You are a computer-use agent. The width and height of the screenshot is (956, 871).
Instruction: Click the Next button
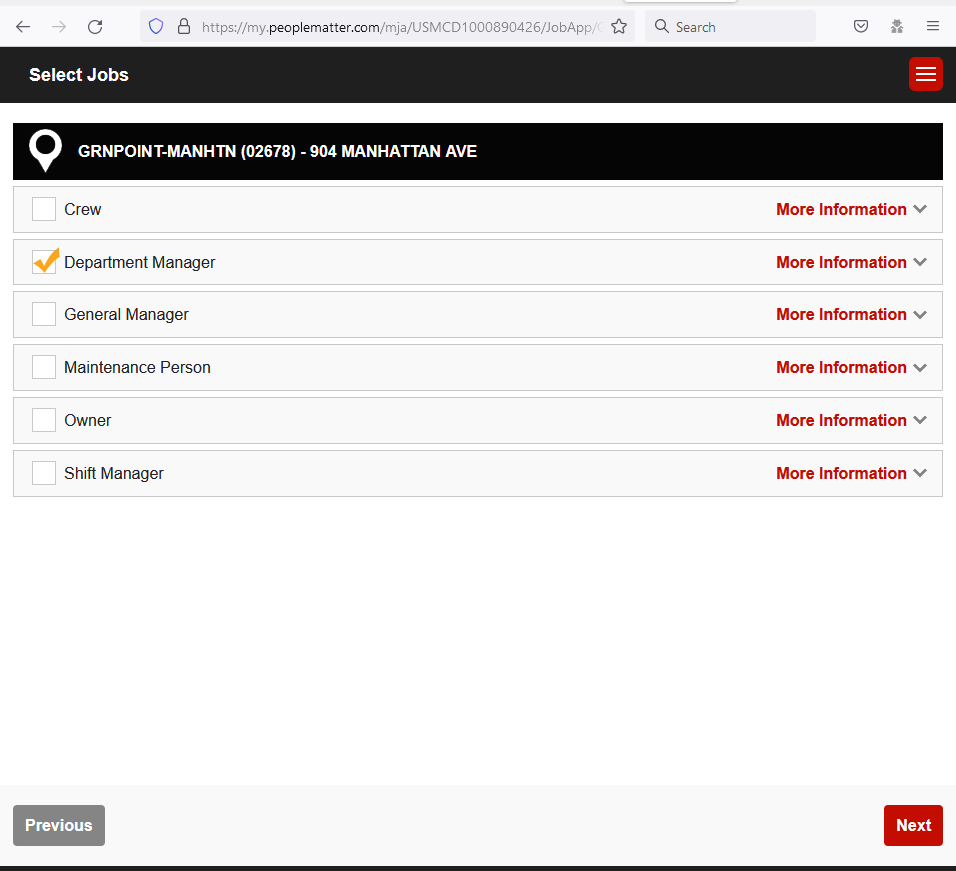tap(912, 825)
